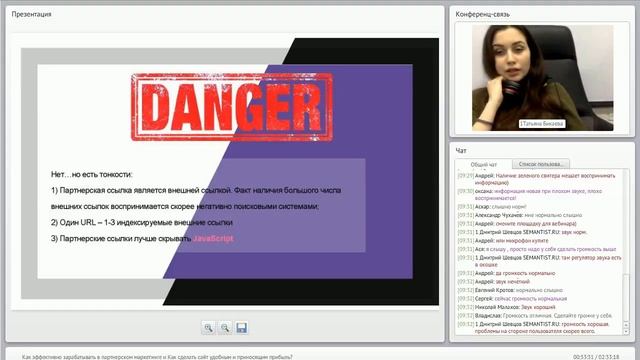
Task: Click the webinar title text in bottom bar
Action: tap(157, 357)
